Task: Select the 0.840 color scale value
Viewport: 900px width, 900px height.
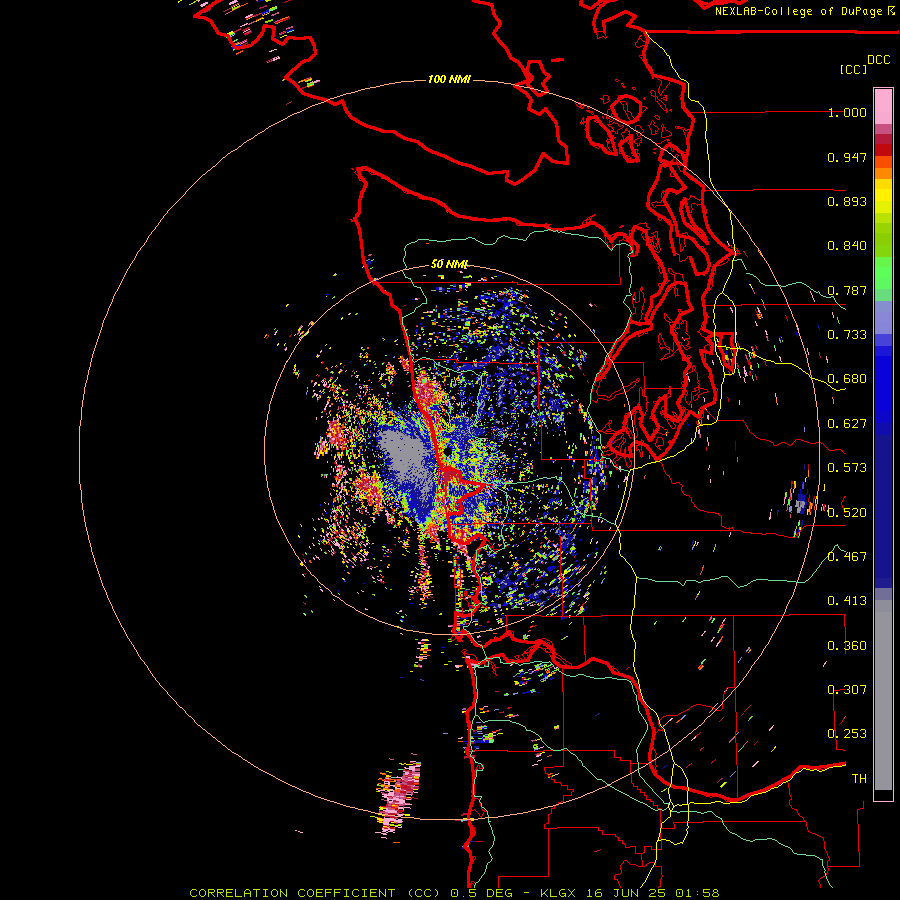Action: coord(847,246)
